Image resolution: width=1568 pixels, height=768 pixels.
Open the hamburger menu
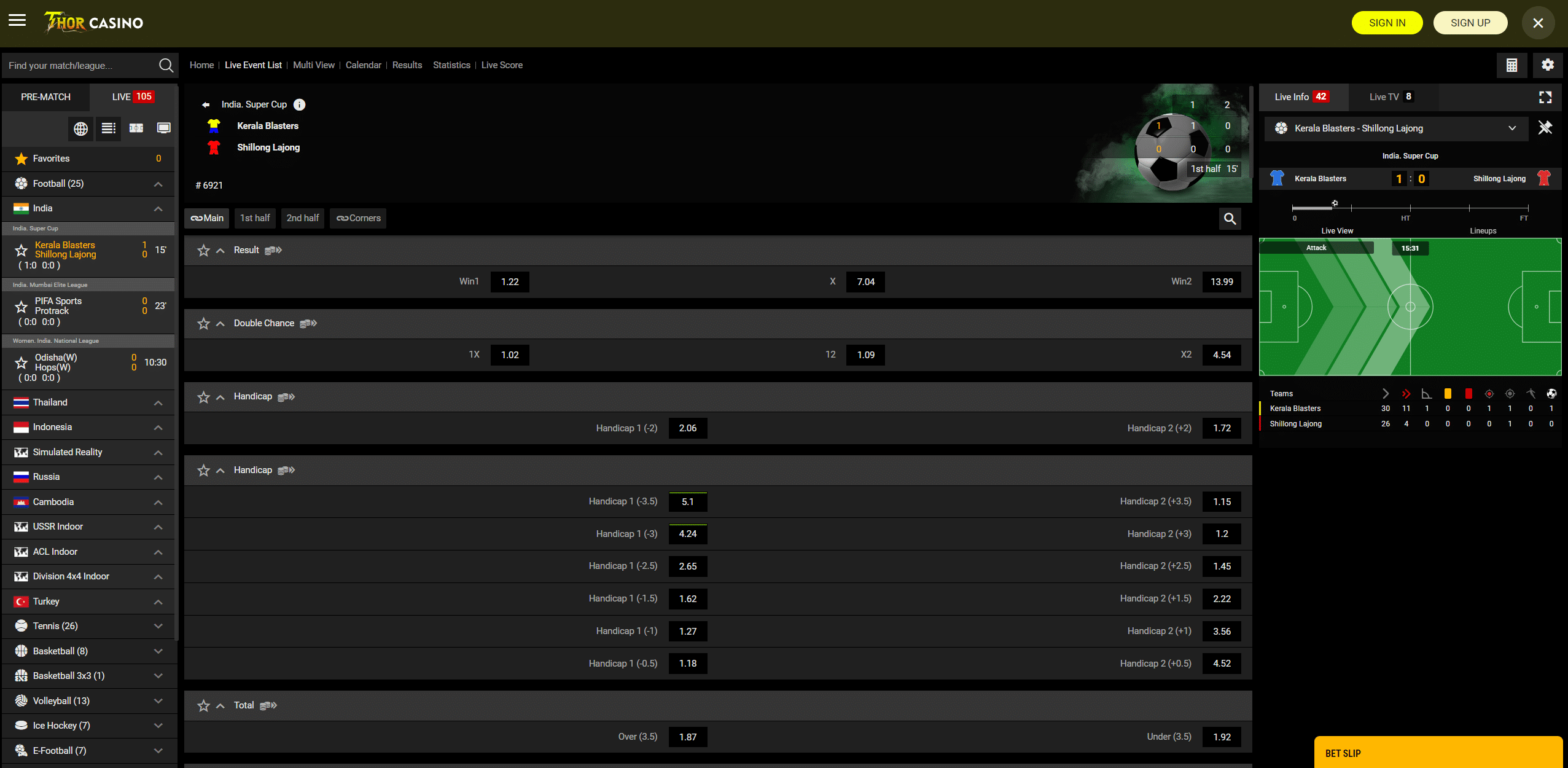point(17,21)
